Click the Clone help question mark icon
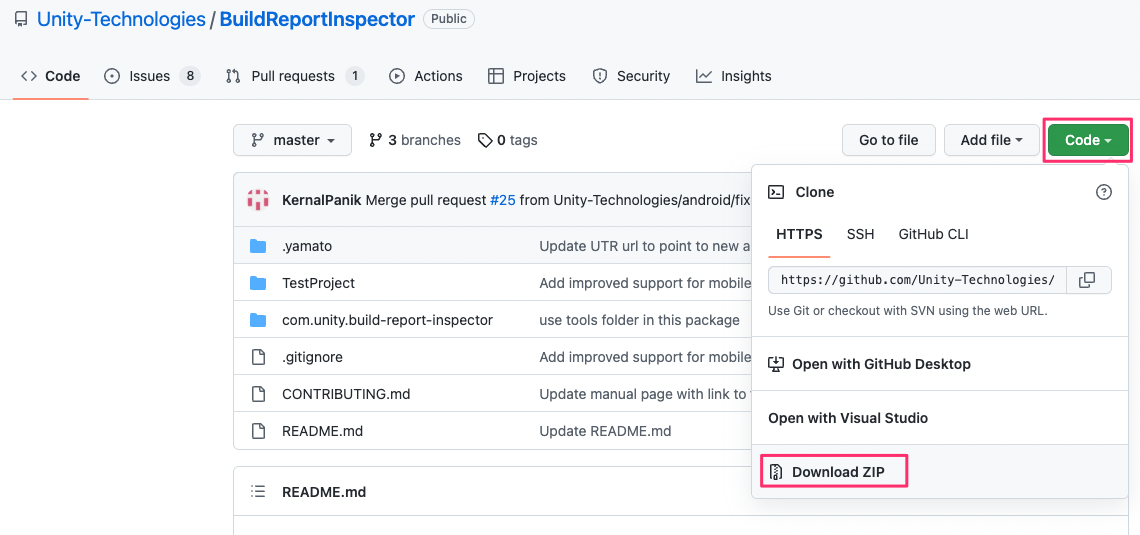The height and width of the screenshot is (535, 1140). point(1104,193)
